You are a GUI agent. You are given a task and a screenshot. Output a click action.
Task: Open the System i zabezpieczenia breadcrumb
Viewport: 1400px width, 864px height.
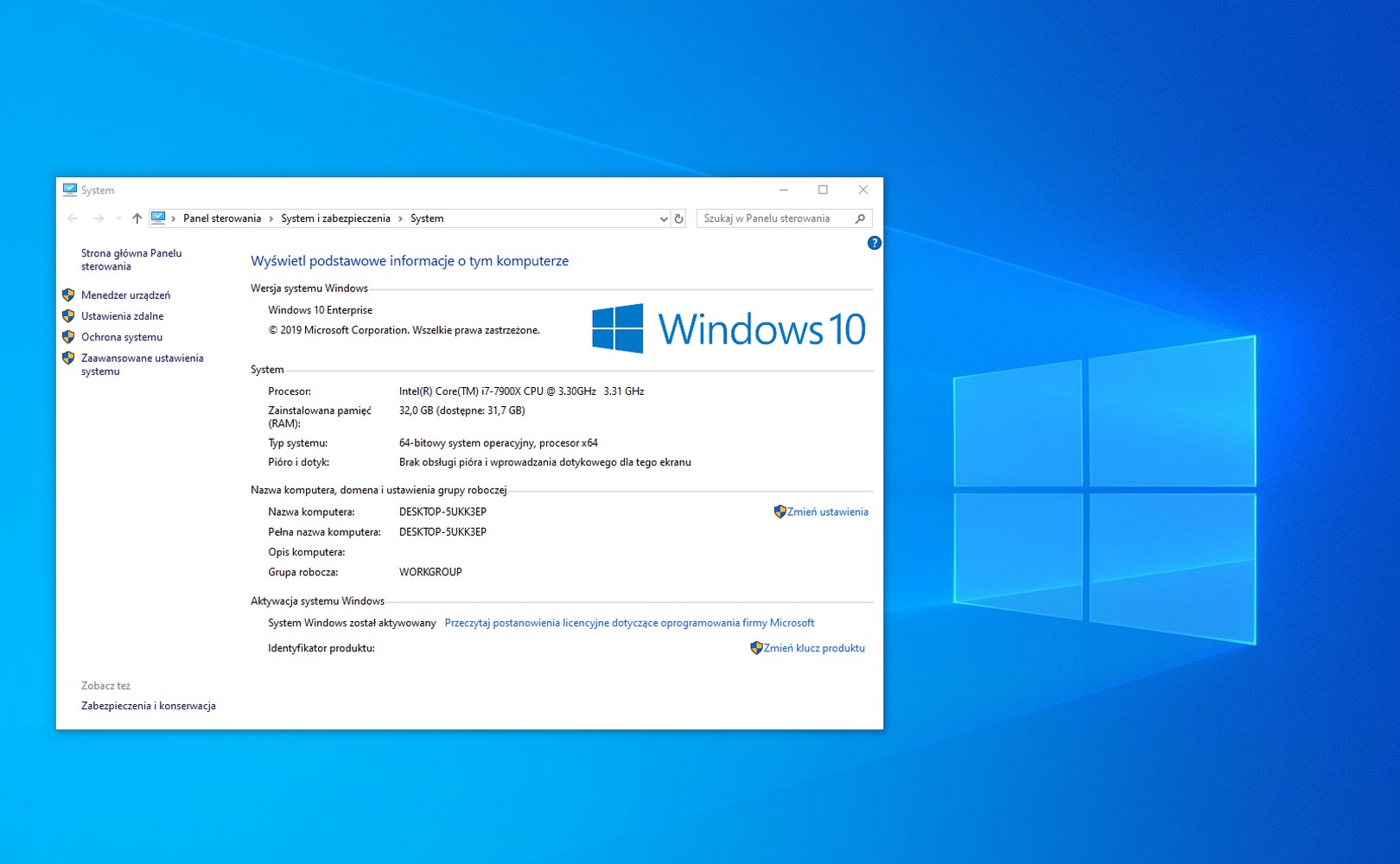pyautogui.click(x=335, y=219)
